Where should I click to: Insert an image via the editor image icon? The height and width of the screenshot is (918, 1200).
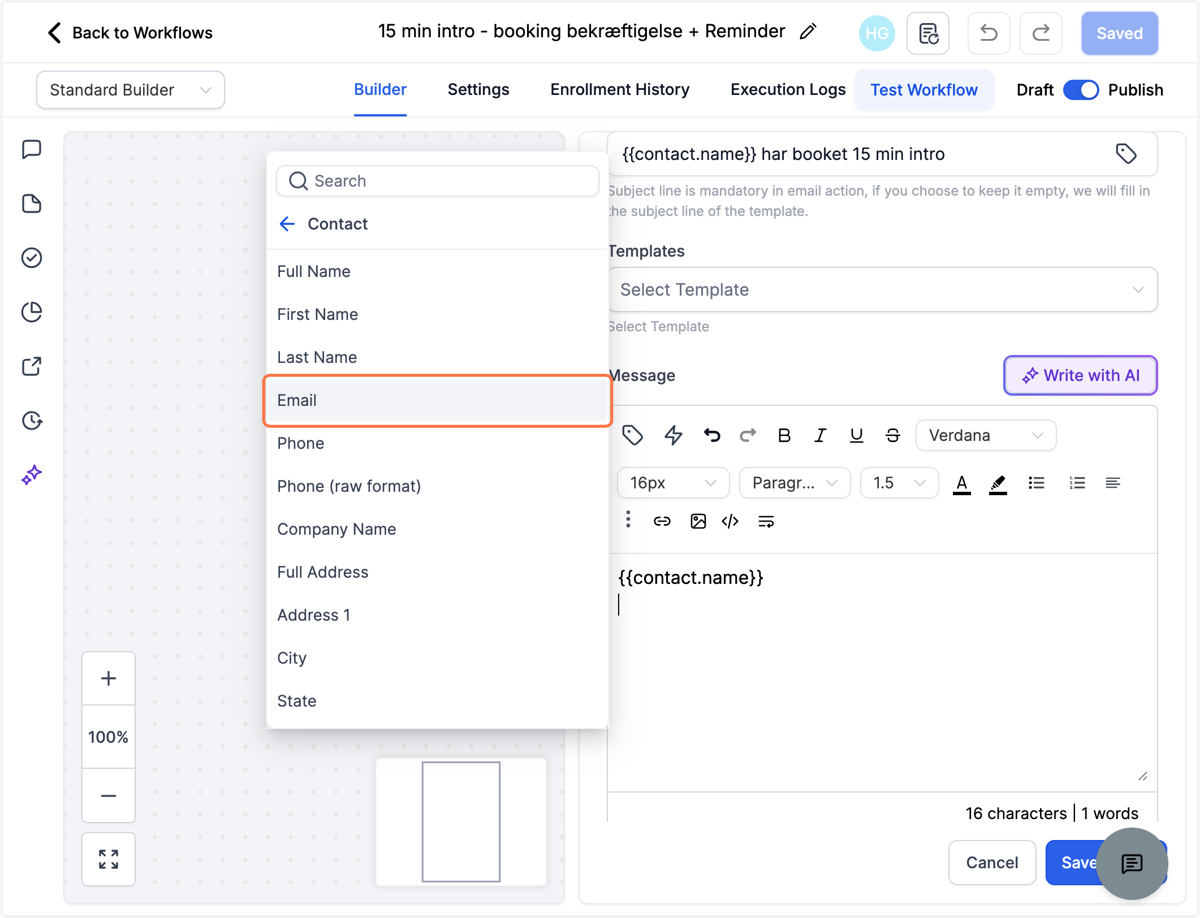tap(698, 521)
